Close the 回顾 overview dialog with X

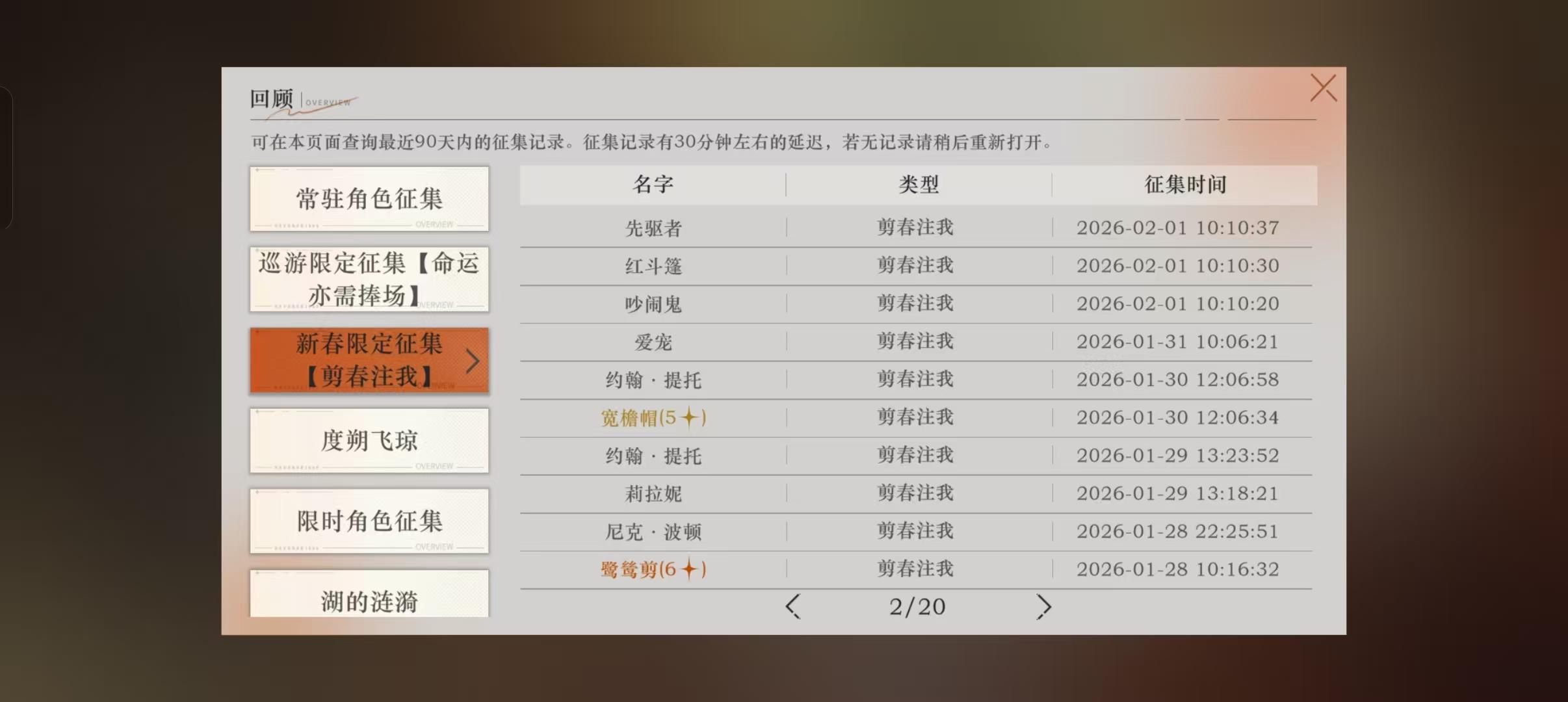(x=1323, y=88)
